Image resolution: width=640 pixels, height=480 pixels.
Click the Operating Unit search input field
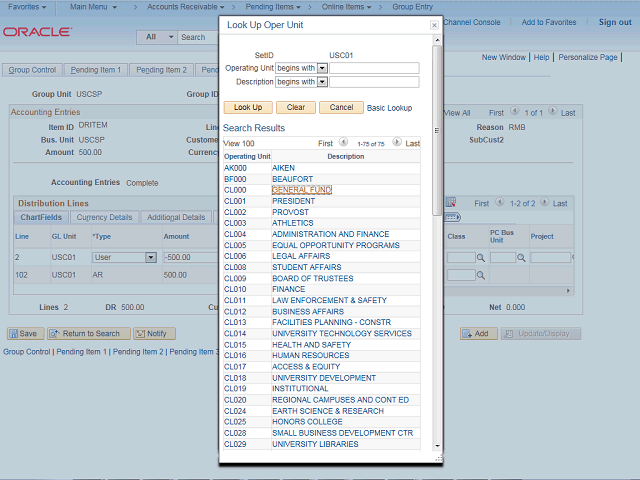click(374, 68)
